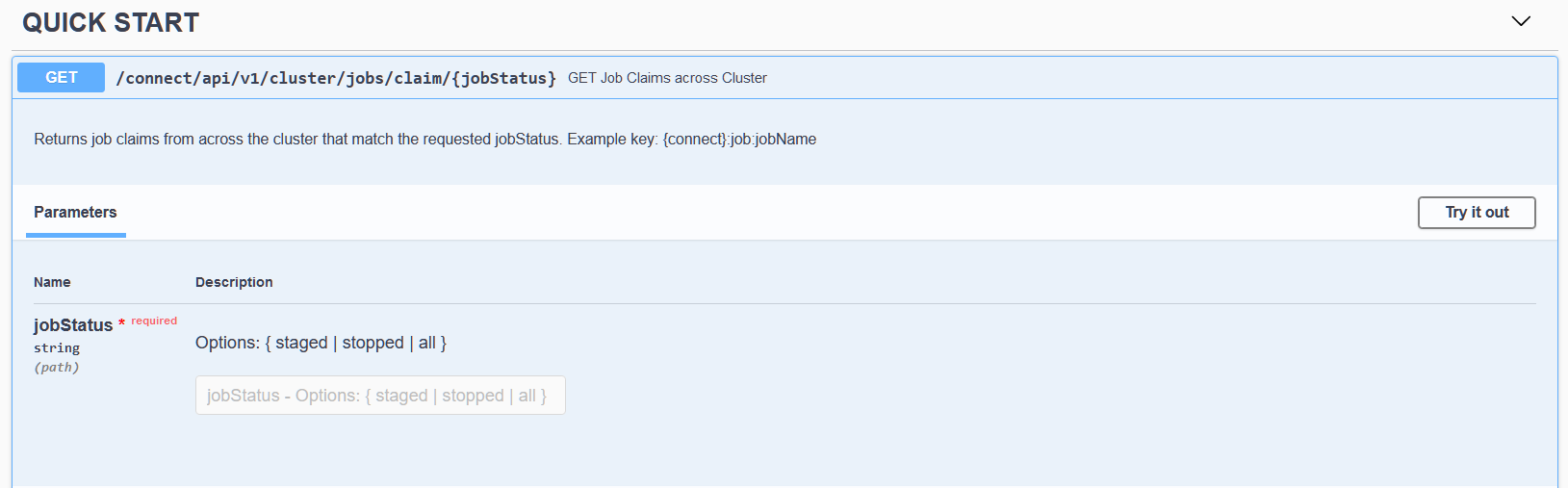Click the Description column header
This screenshot has width=1568, height=488.
[x=234, y=282]
